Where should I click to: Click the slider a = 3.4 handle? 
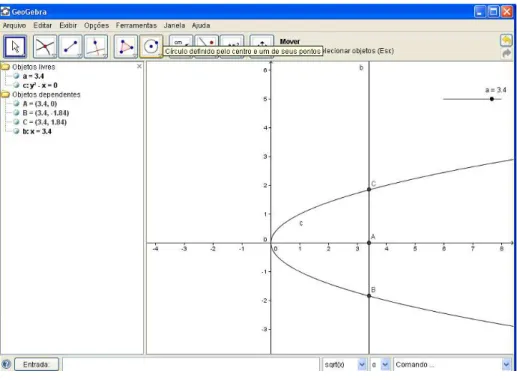492,99
